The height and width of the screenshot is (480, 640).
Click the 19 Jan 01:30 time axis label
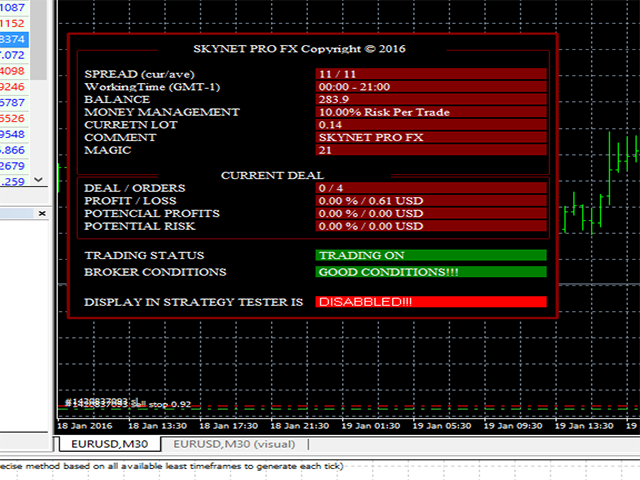pos(371,426)
